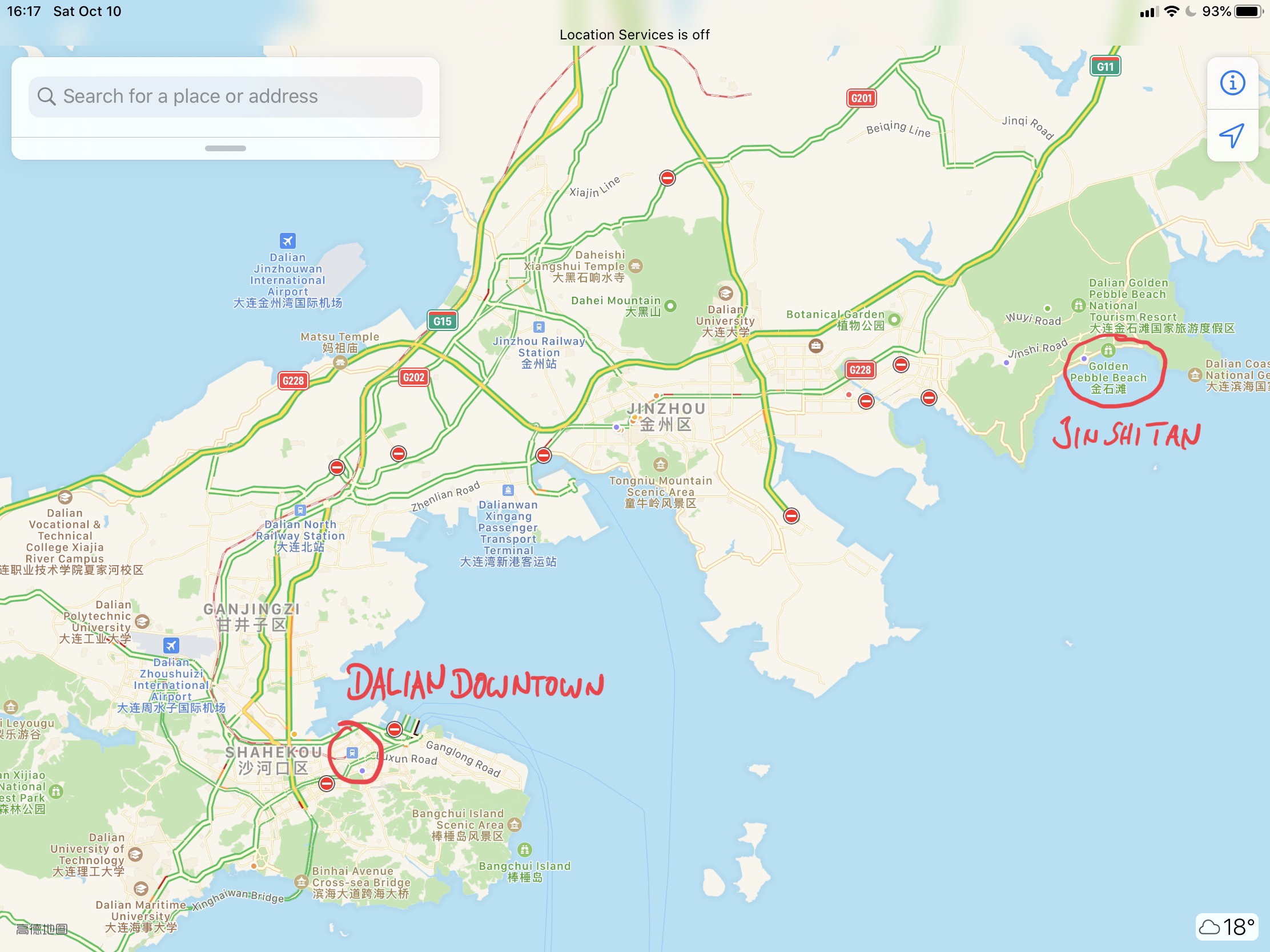Click the search field for places
The image size is (1270, 952).
[226, 96]
